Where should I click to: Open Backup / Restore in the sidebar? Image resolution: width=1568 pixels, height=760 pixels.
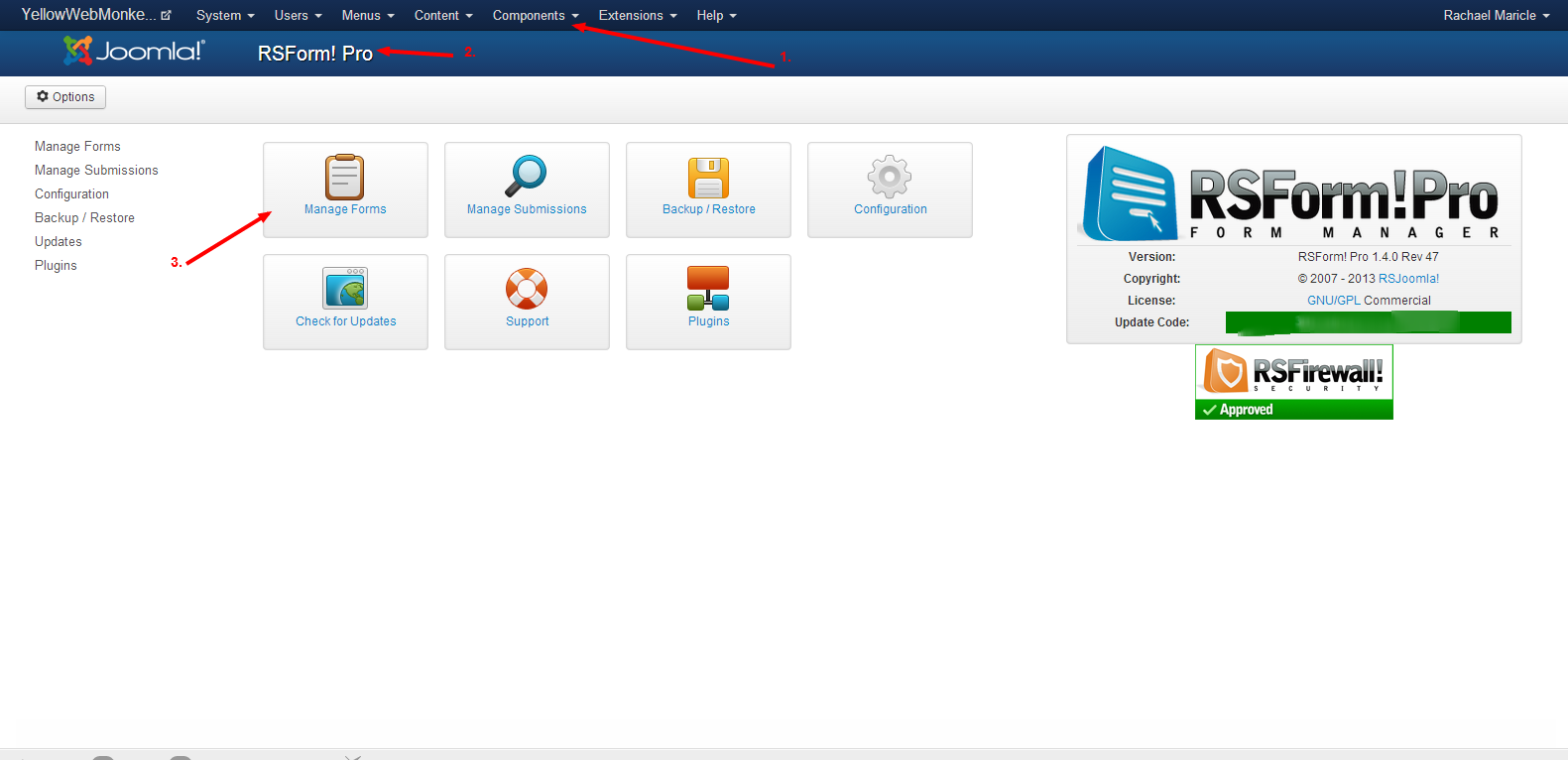(84, 217)
